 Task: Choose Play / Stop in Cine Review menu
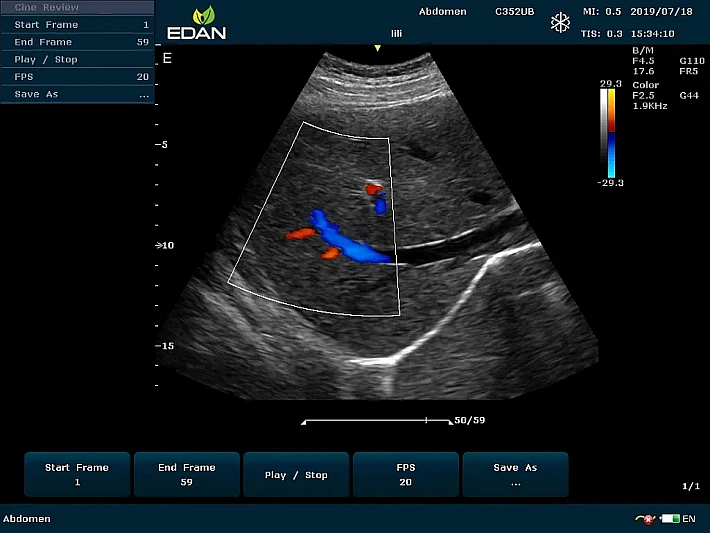point(77,59)
